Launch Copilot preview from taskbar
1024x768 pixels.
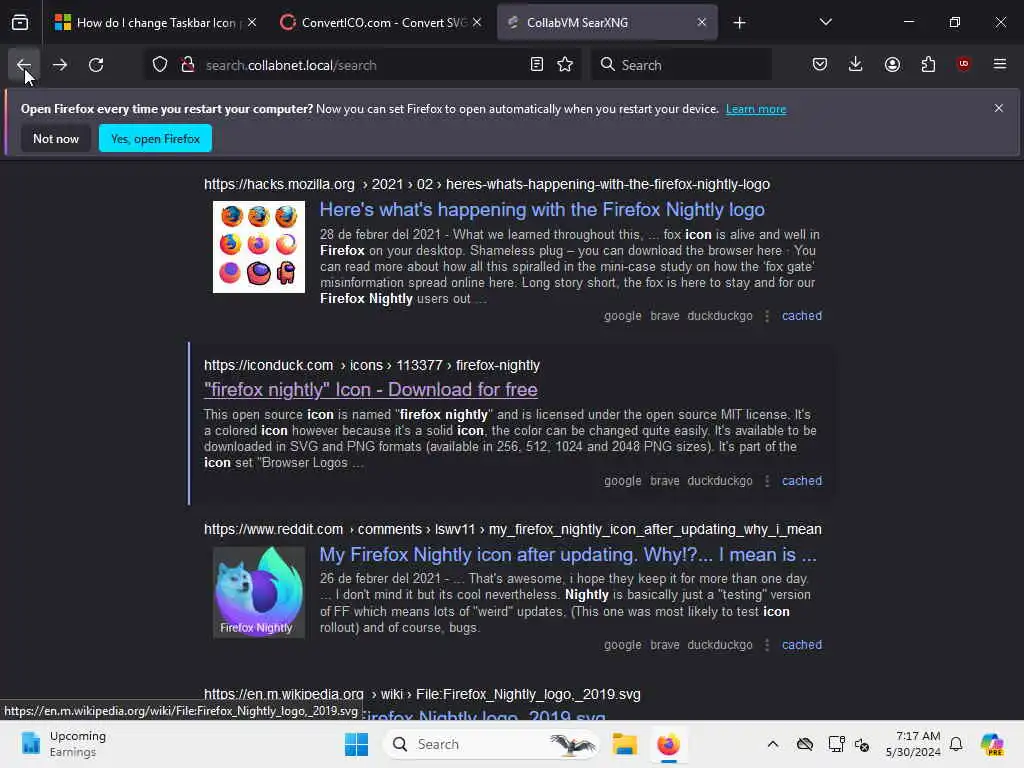coord(992,744)
